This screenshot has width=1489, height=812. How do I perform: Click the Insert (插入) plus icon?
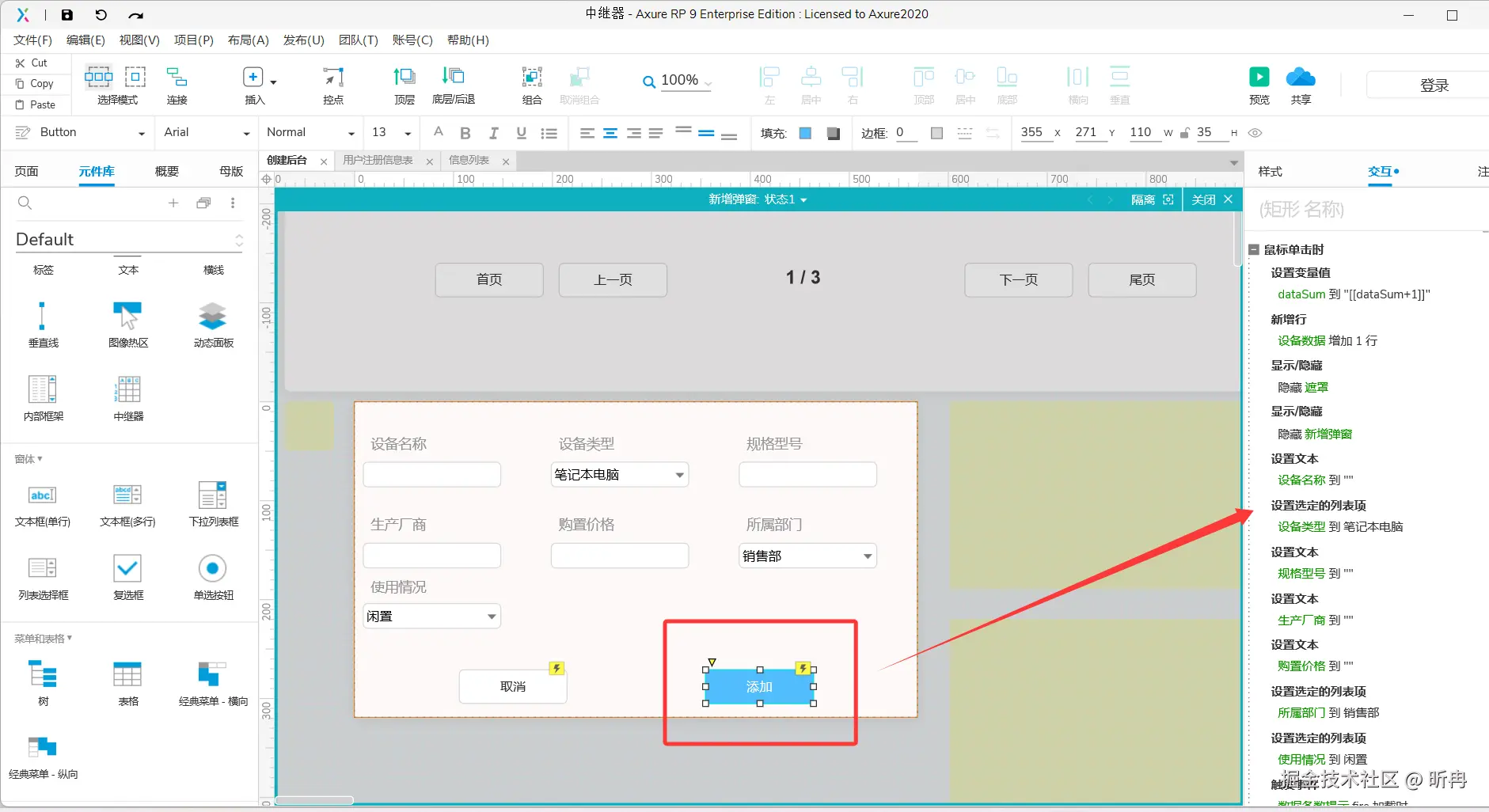coord(253,77)
